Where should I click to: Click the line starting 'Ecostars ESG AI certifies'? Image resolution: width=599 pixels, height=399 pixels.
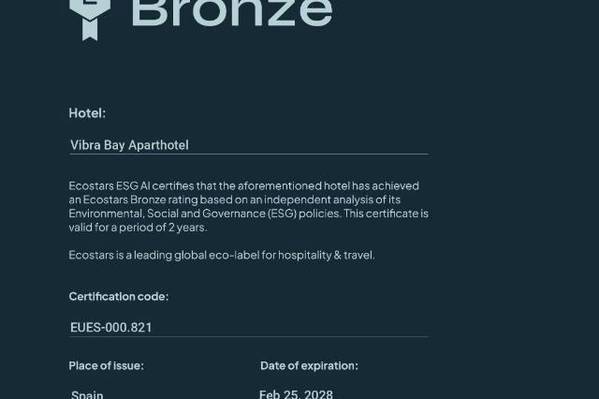coord(244,186)
